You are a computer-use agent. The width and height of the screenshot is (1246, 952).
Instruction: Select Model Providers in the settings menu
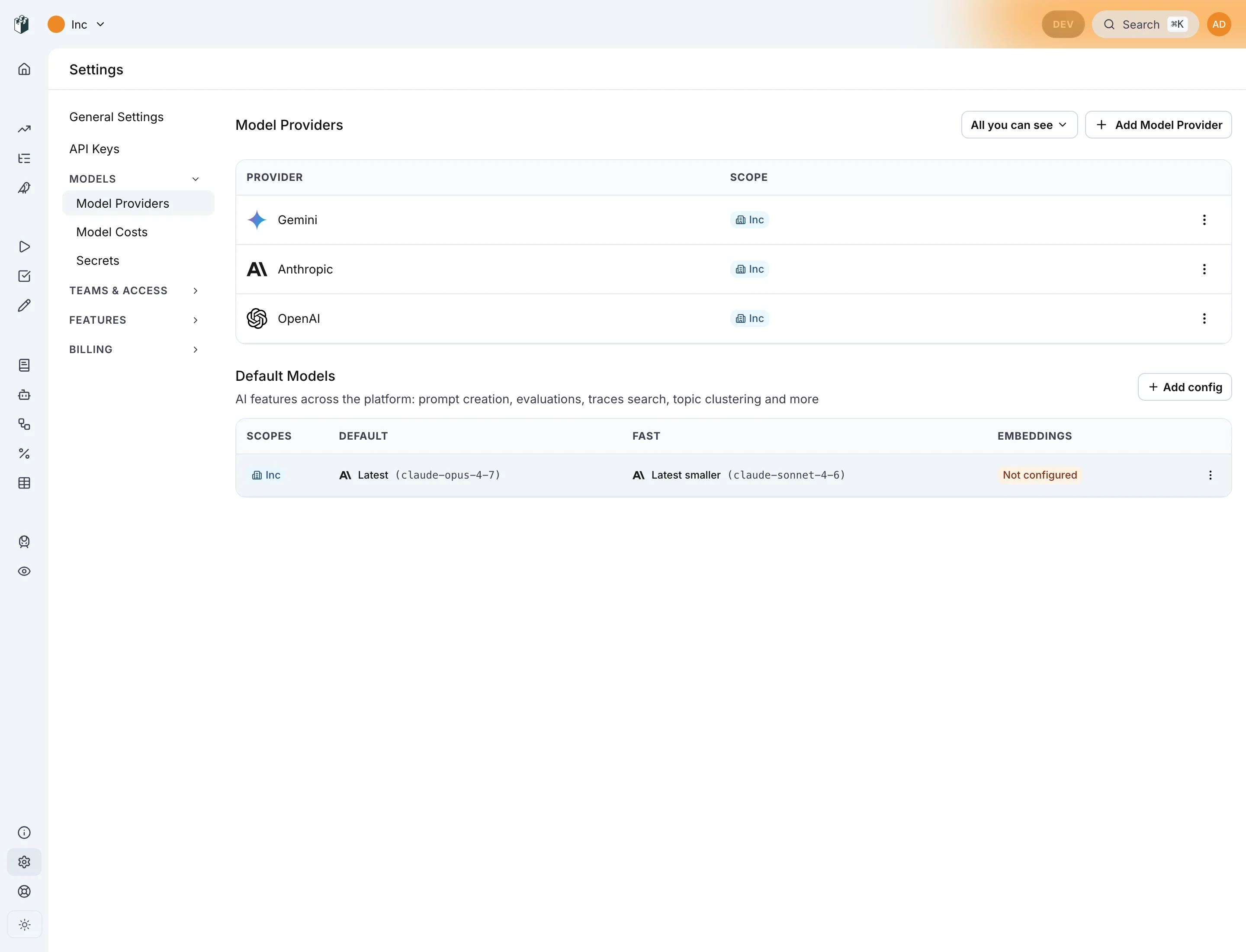point(138,203)
